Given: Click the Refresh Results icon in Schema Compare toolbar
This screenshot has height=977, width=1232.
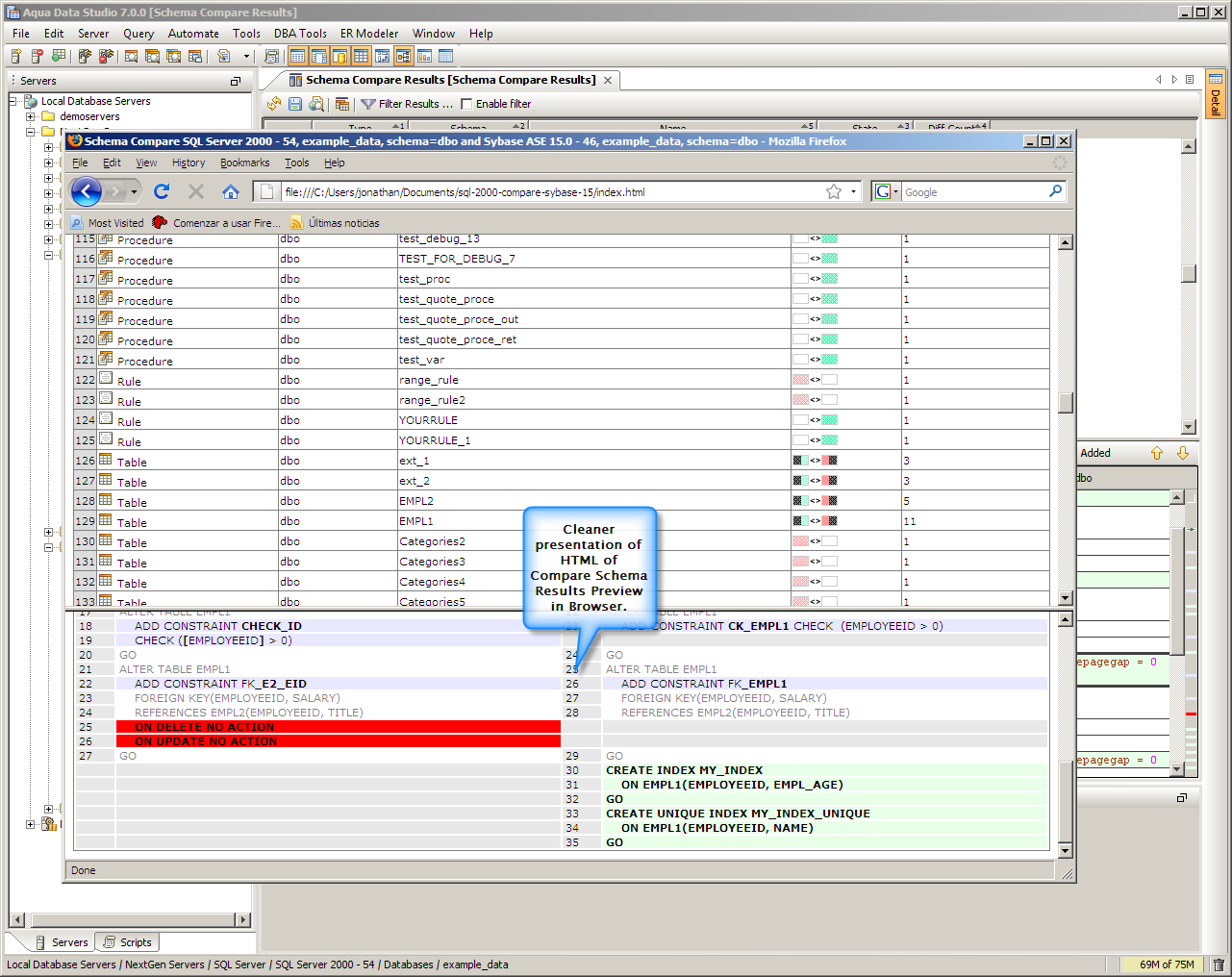Looking at the screenshot, I should tap(274, 104).
